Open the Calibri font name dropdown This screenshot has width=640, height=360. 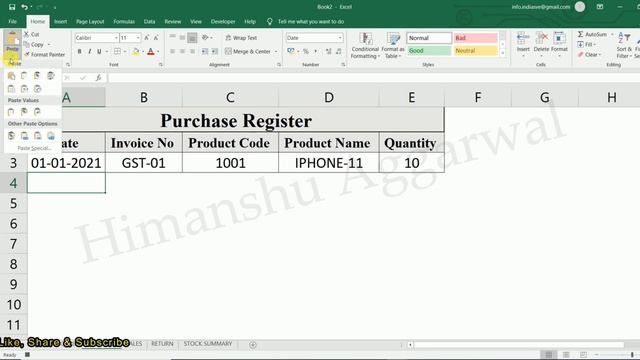[116, 38]
